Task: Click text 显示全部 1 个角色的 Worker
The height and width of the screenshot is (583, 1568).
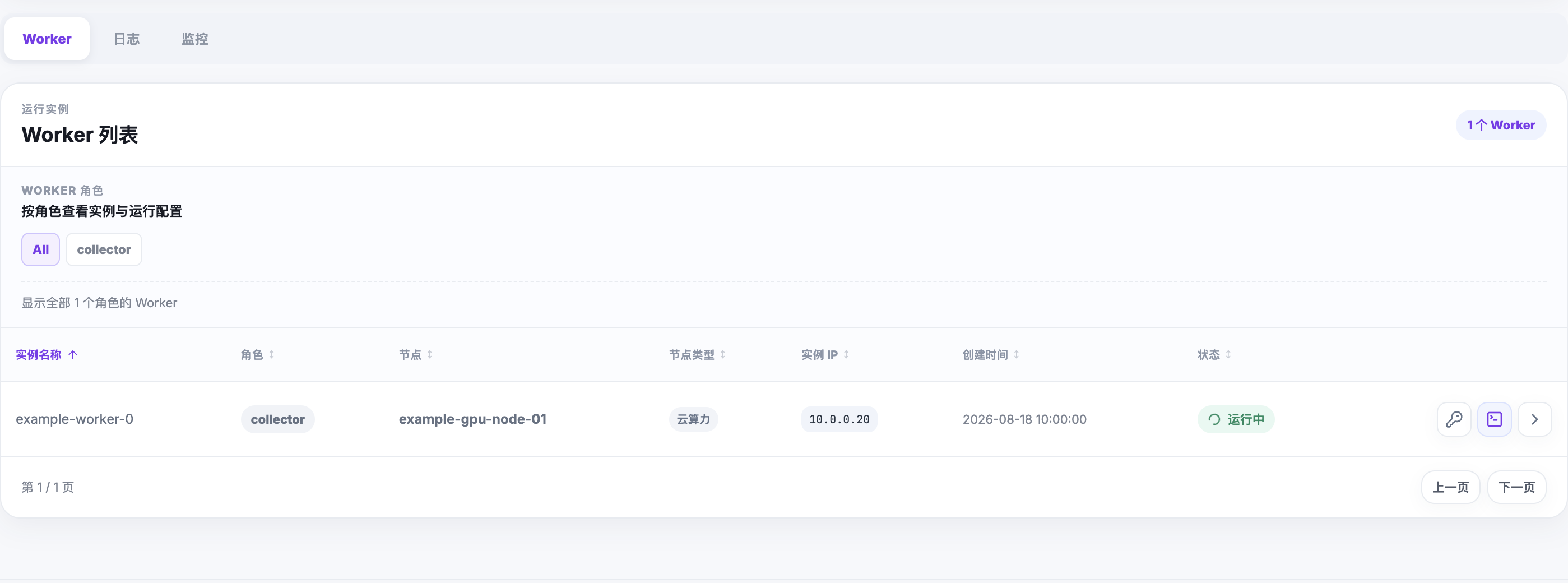Action: 99,303
